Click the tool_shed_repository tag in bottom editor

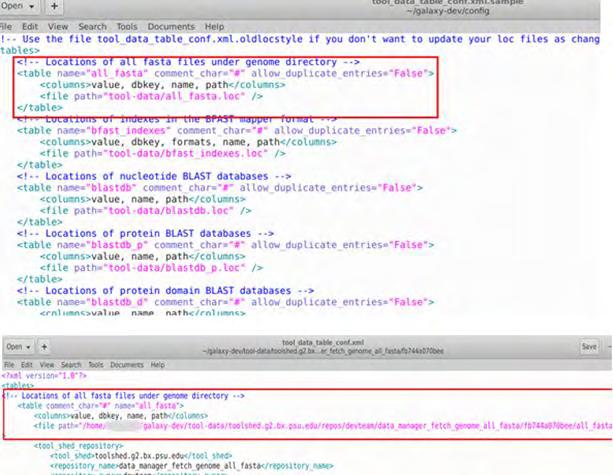[78, 446]
